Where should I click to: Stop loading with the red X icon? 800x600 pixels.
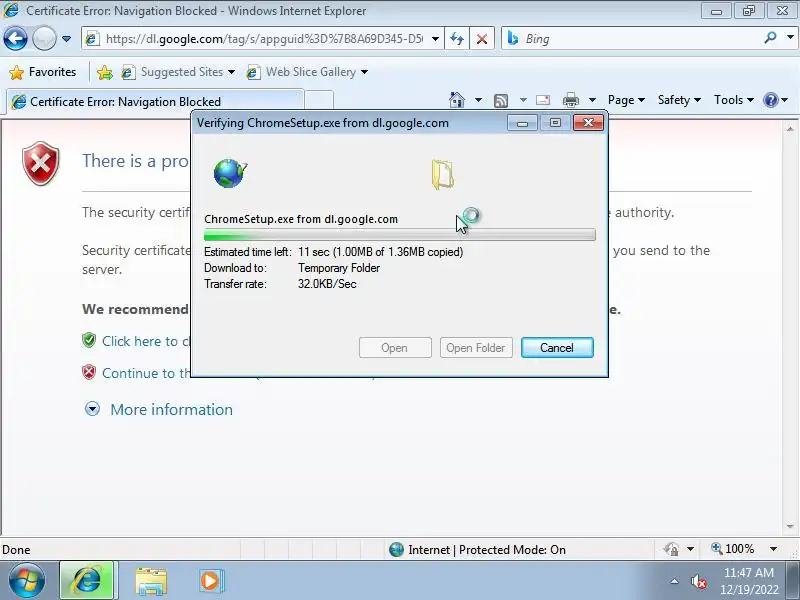click(x=482, y=39)
